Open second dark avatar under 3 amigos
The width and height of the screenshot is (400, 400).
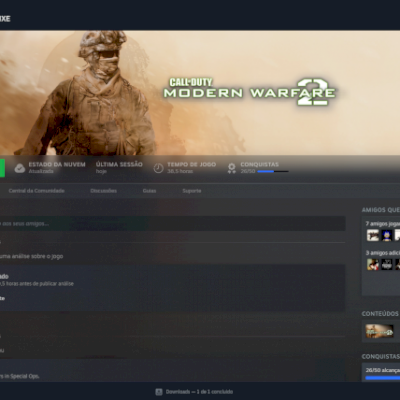pos(387,264)
